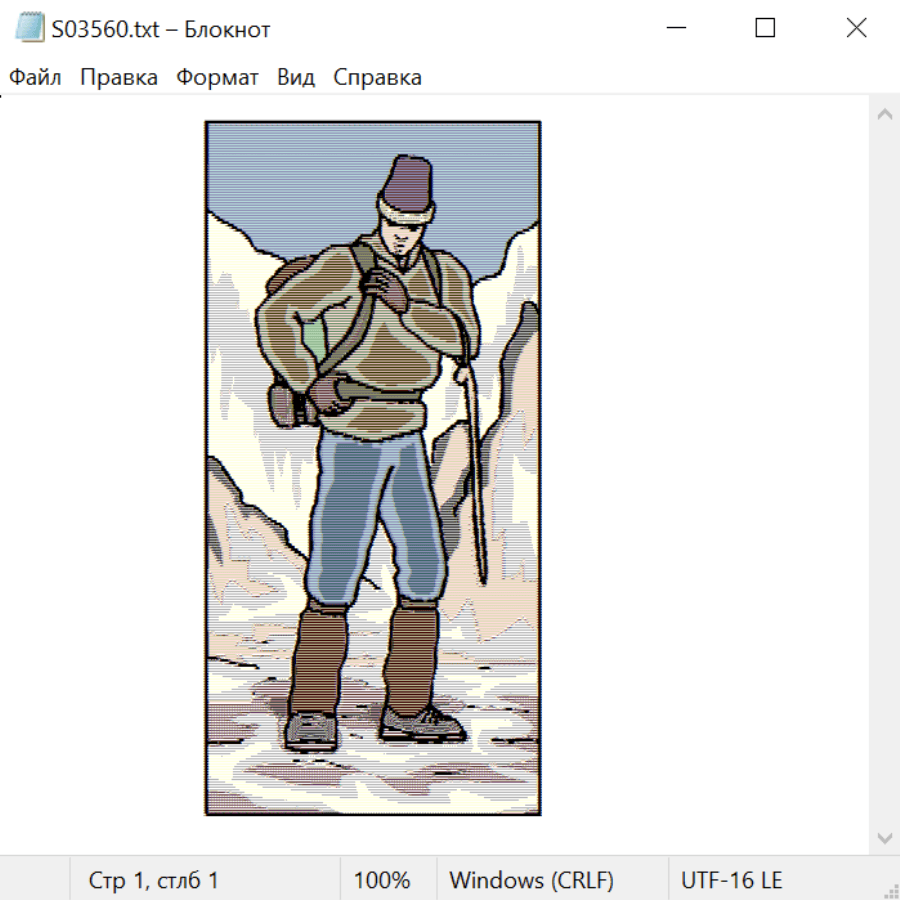Open the Вид menu
This screenshot has width=900, height=900.
[x=296, y=78]
